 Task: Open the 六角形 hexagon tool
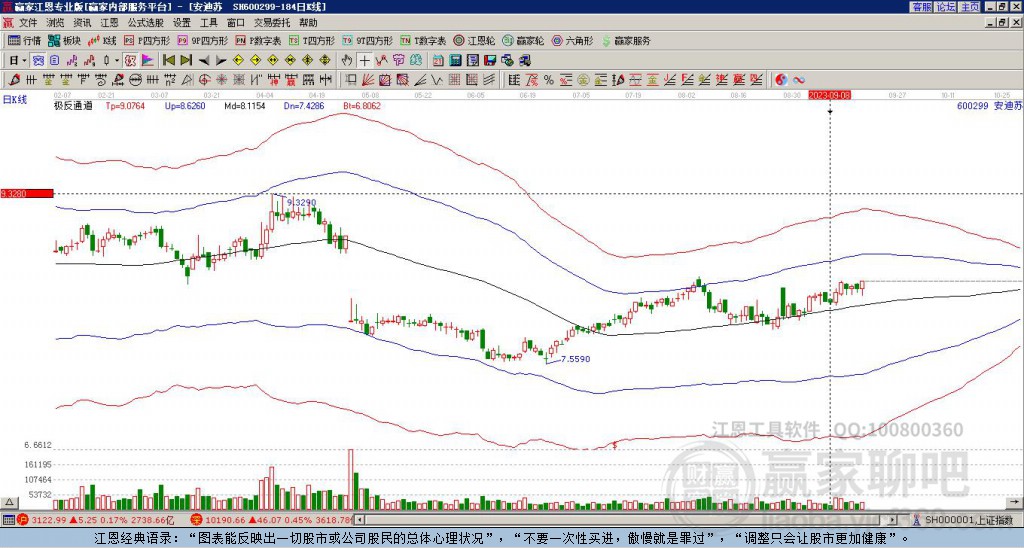(x=573, y=40)
